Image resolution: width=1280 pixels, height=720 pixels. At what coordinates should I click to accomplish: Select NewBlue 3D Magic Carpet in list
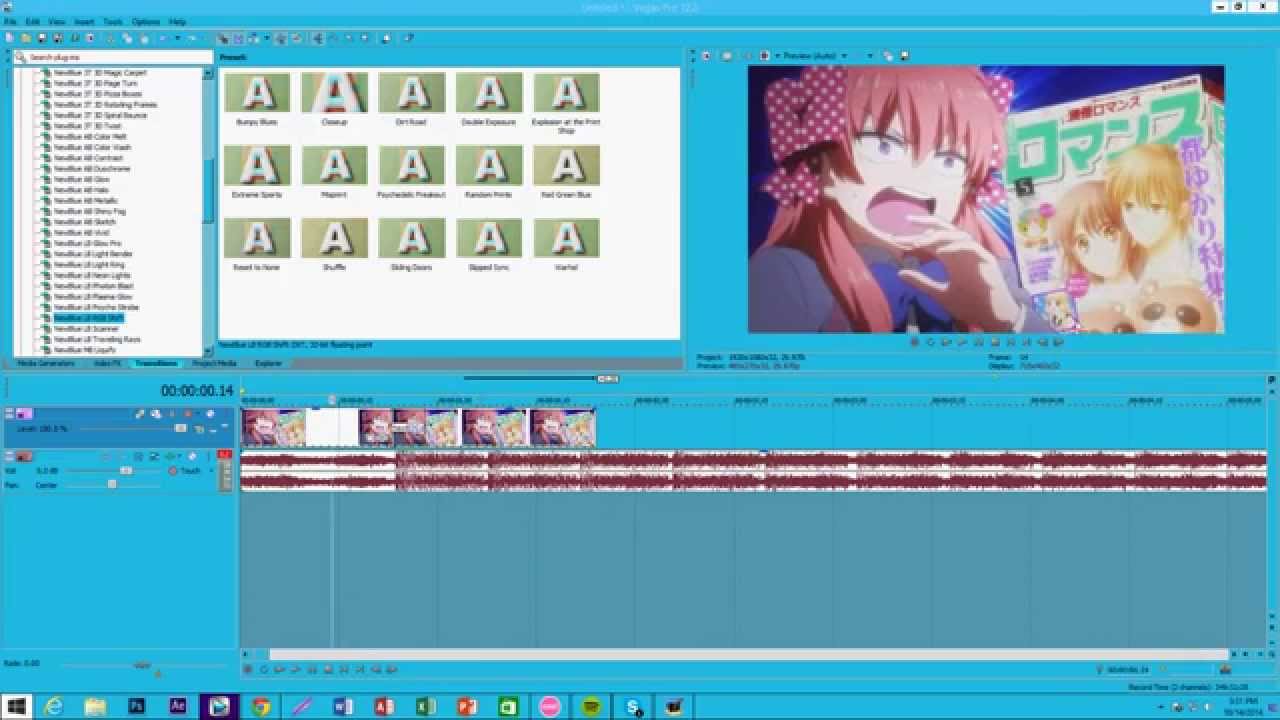[x=98, y=72]
